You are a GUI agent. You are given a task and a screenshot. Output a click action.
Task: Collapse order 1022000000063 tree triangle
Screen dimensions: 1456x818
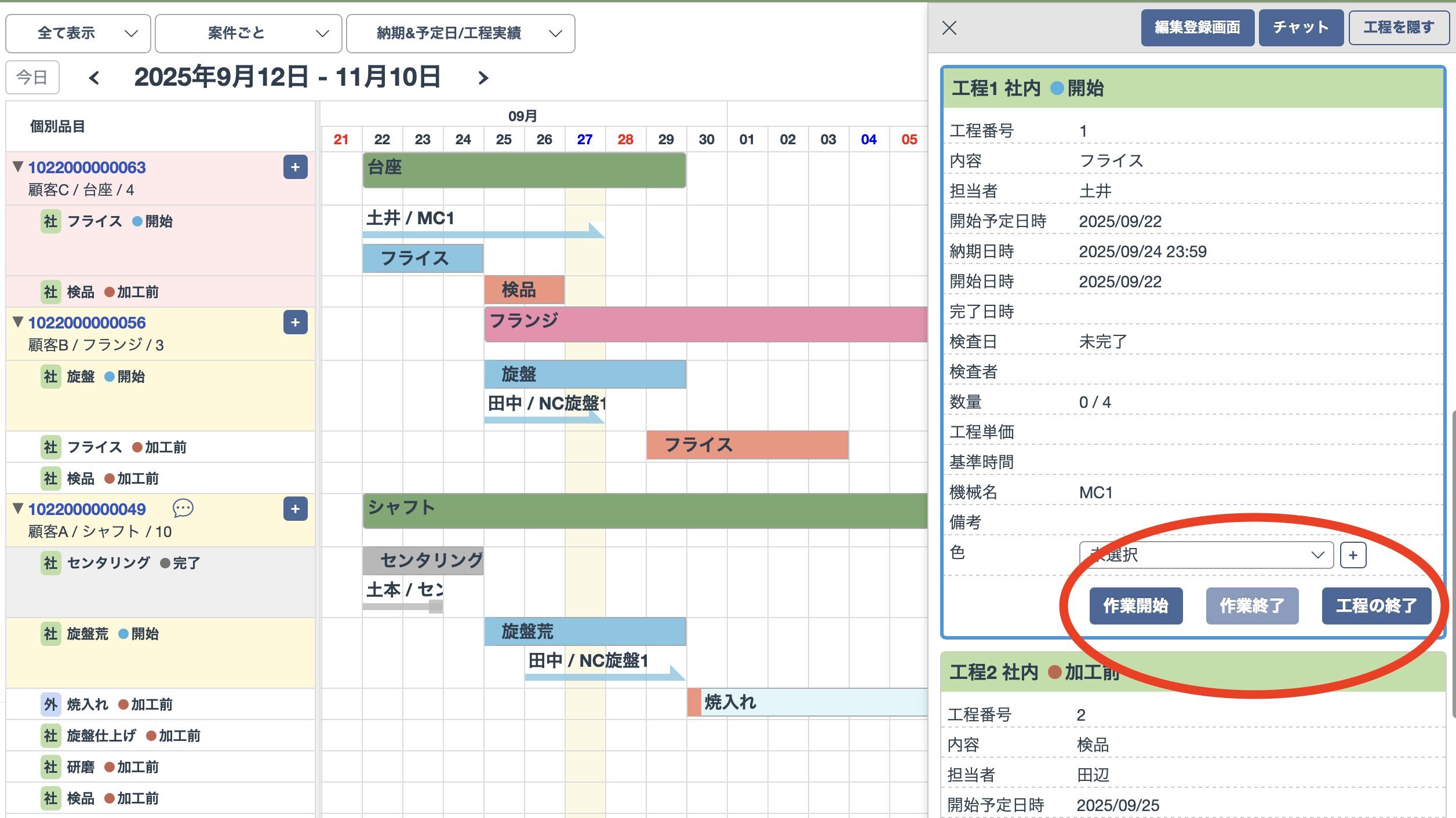click(x=18, y=167)
